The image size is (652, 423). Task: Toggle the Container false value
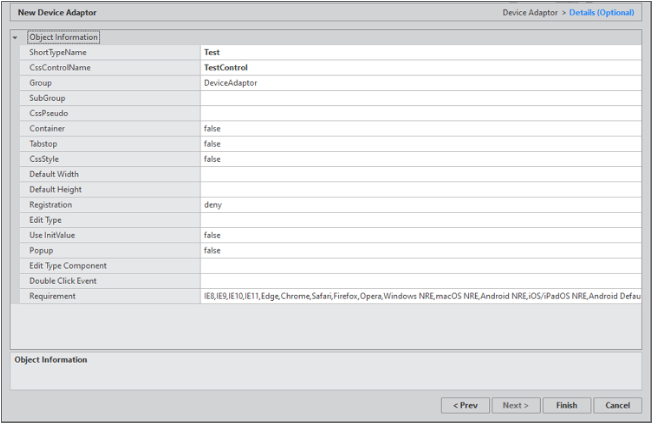pos(420,129)
